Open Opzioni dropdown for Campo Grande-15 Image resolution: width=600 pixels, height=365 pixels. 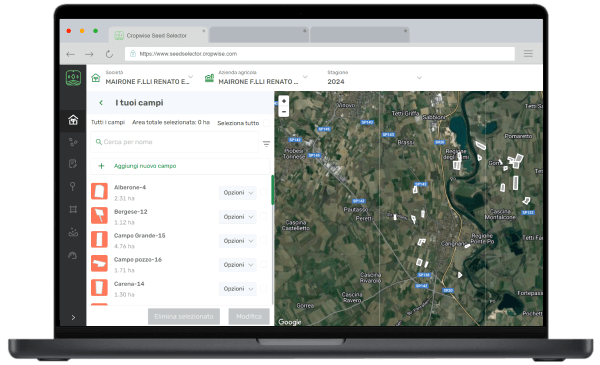click(x=238, y=241)
